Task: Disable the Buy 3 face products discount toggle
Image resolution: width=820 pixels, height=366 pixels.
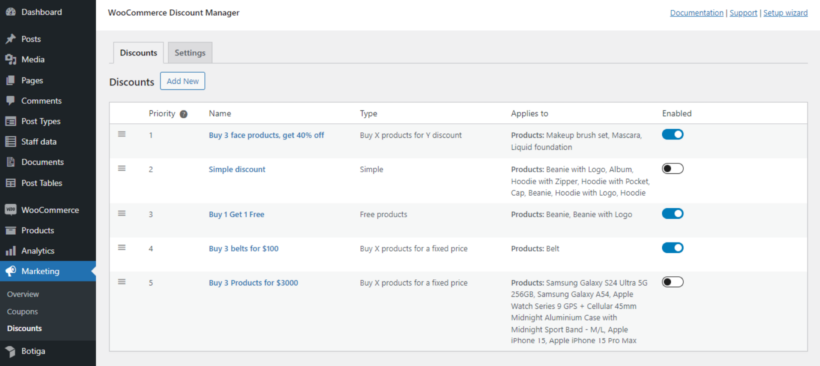Action: tap(673, 135)
